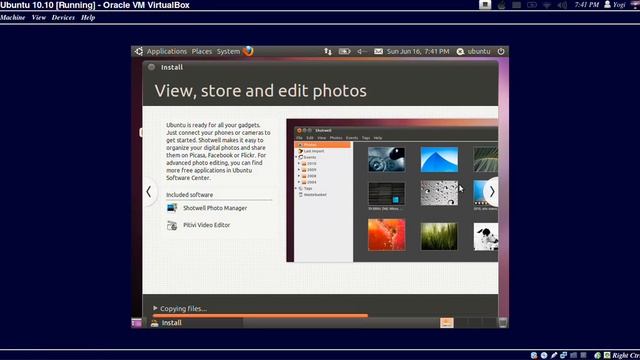The image size is (640, 360).
Task: Open the Yogi user menu
Action: (615, 5)
